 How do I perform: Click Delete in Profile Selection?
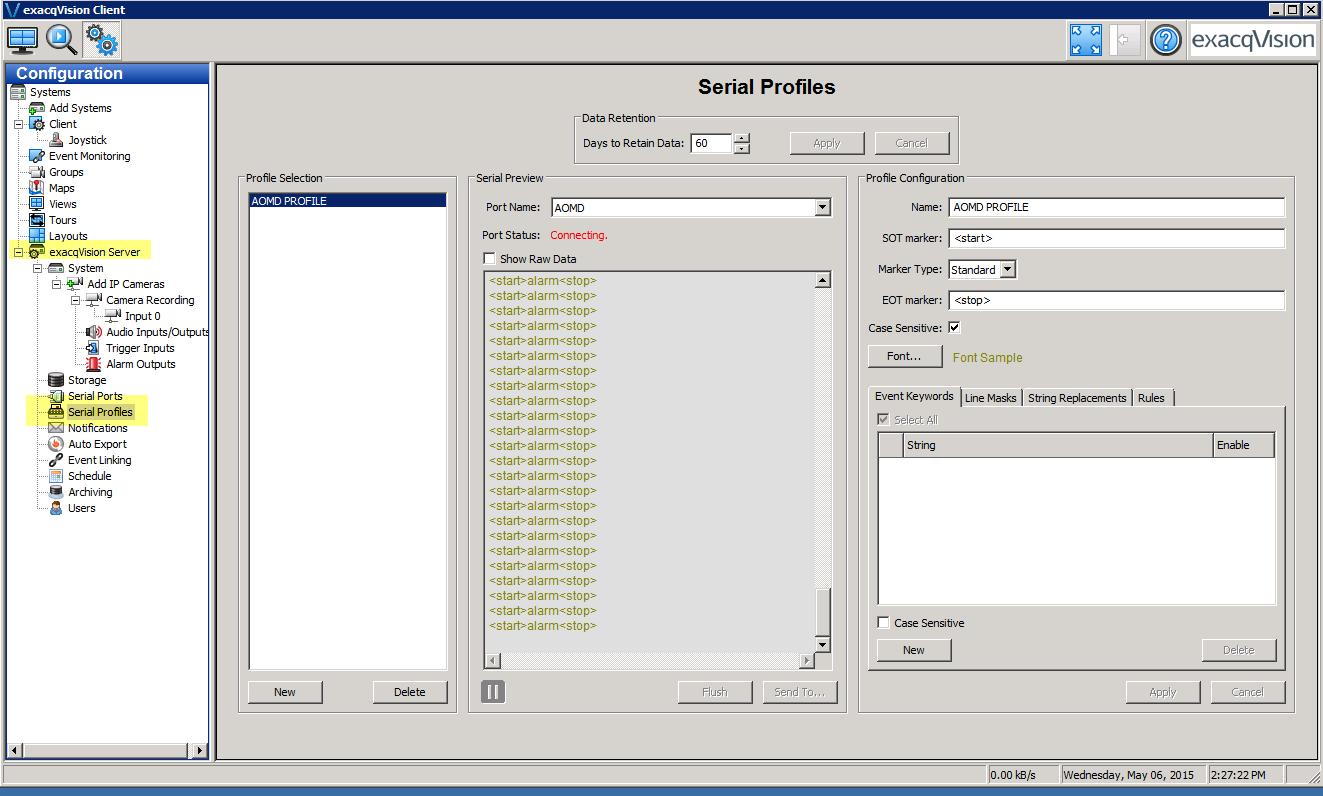410,692
